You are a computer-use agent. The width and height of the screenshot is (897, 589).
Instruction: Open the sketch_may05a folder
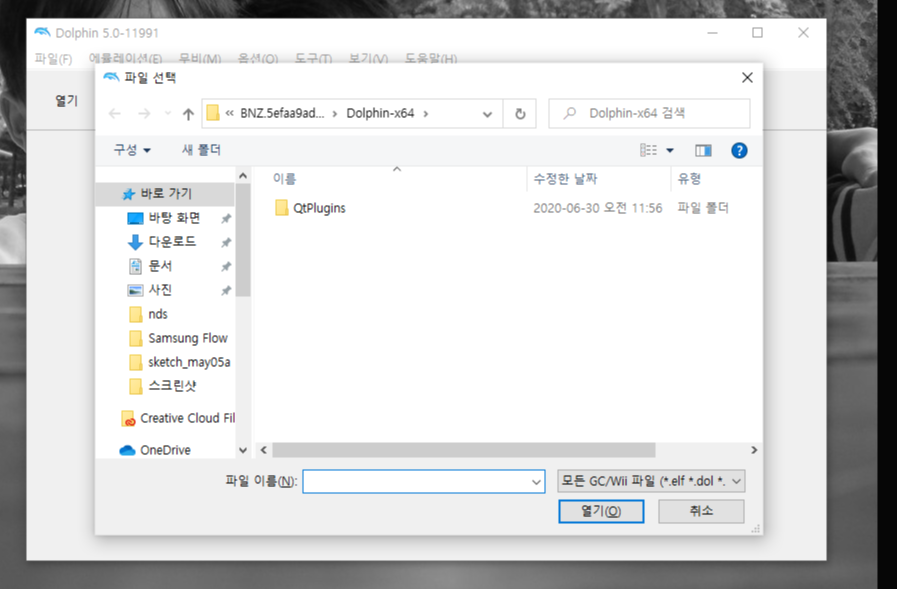coord(180,362)
